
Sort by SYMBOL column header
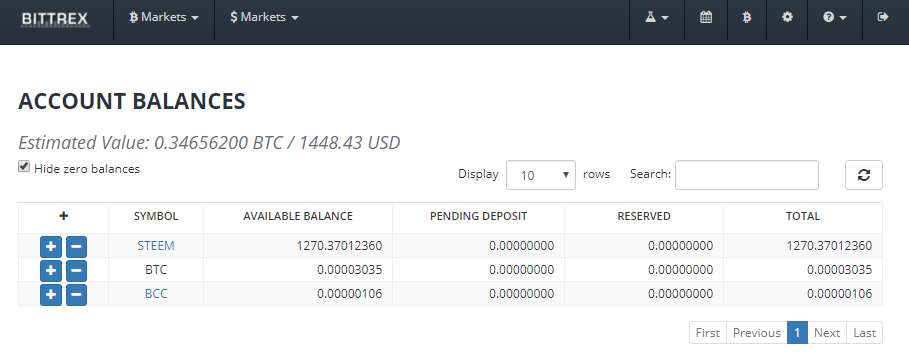(156, 216)
